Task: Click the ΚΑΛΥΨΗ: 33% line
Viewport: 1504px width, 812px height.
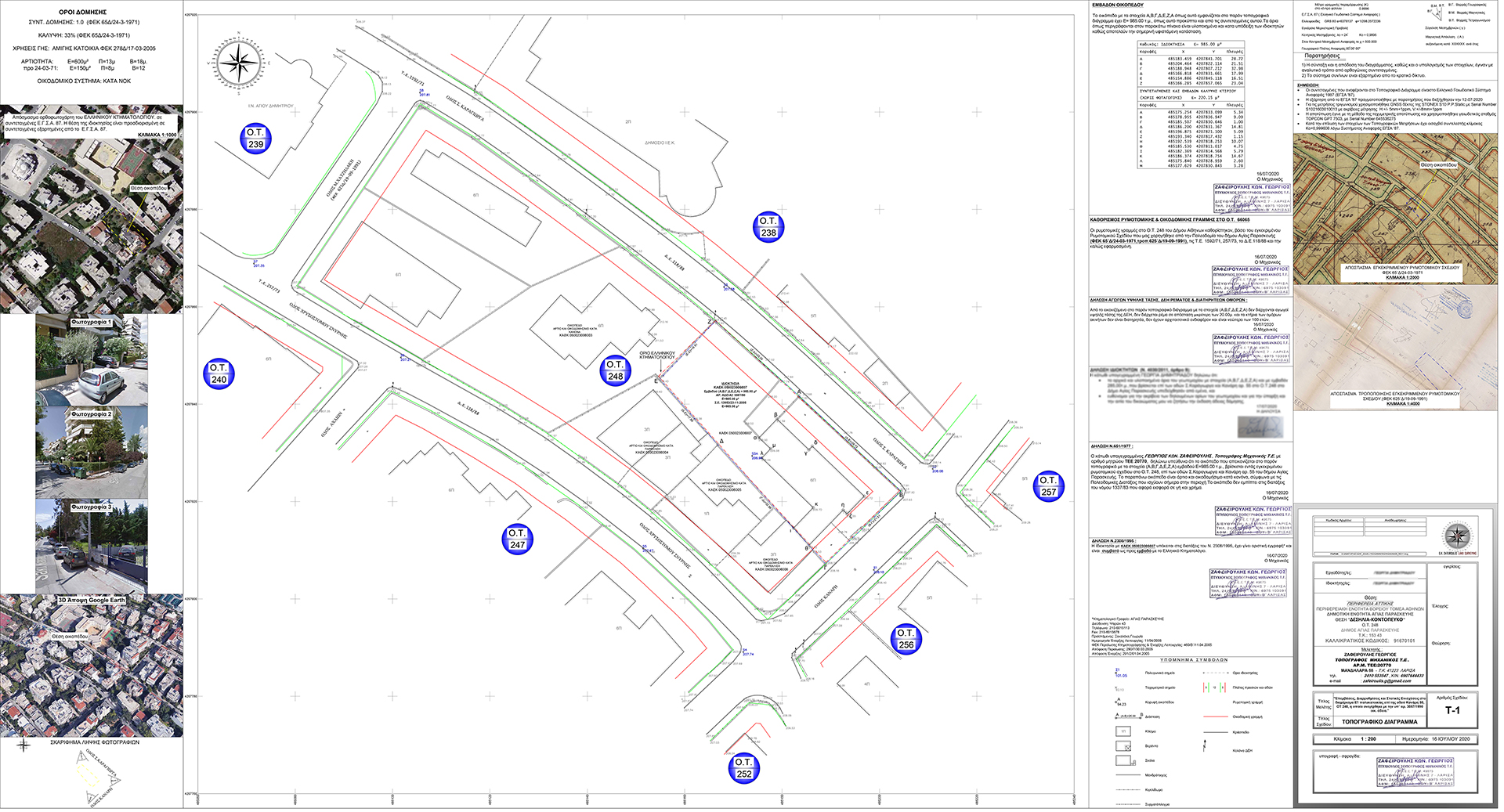Action: point(84,35)
